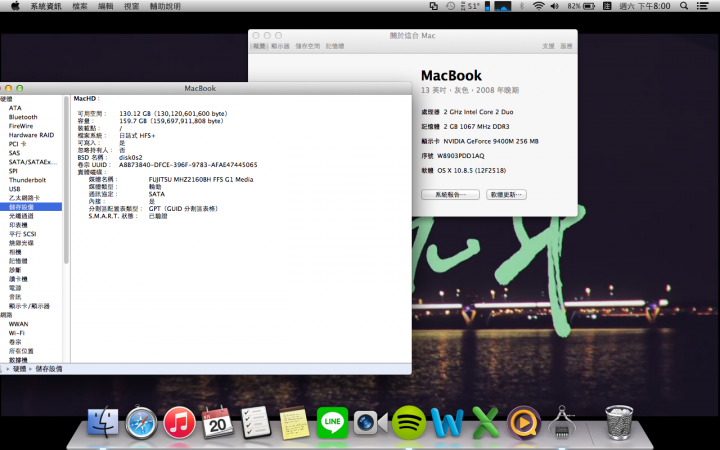Open iTunes from the Dock
The width and height of the screenshot is (720, 450).
[x=179, y=422]
